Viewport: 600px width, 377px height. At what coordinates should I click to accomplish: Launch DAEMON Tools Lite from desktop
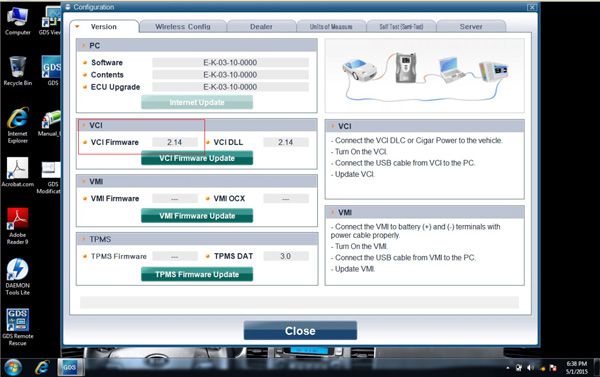tap(18, 277)
